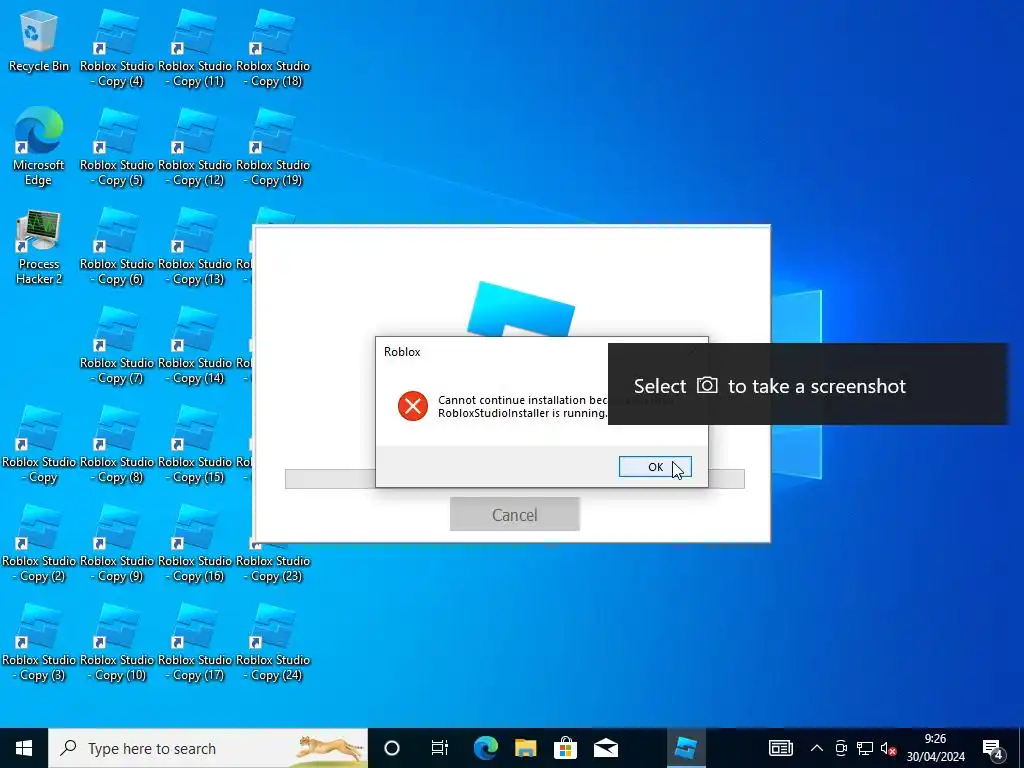Select Roblox Studio - Copy (5) shortcut

tap(117, 148)
